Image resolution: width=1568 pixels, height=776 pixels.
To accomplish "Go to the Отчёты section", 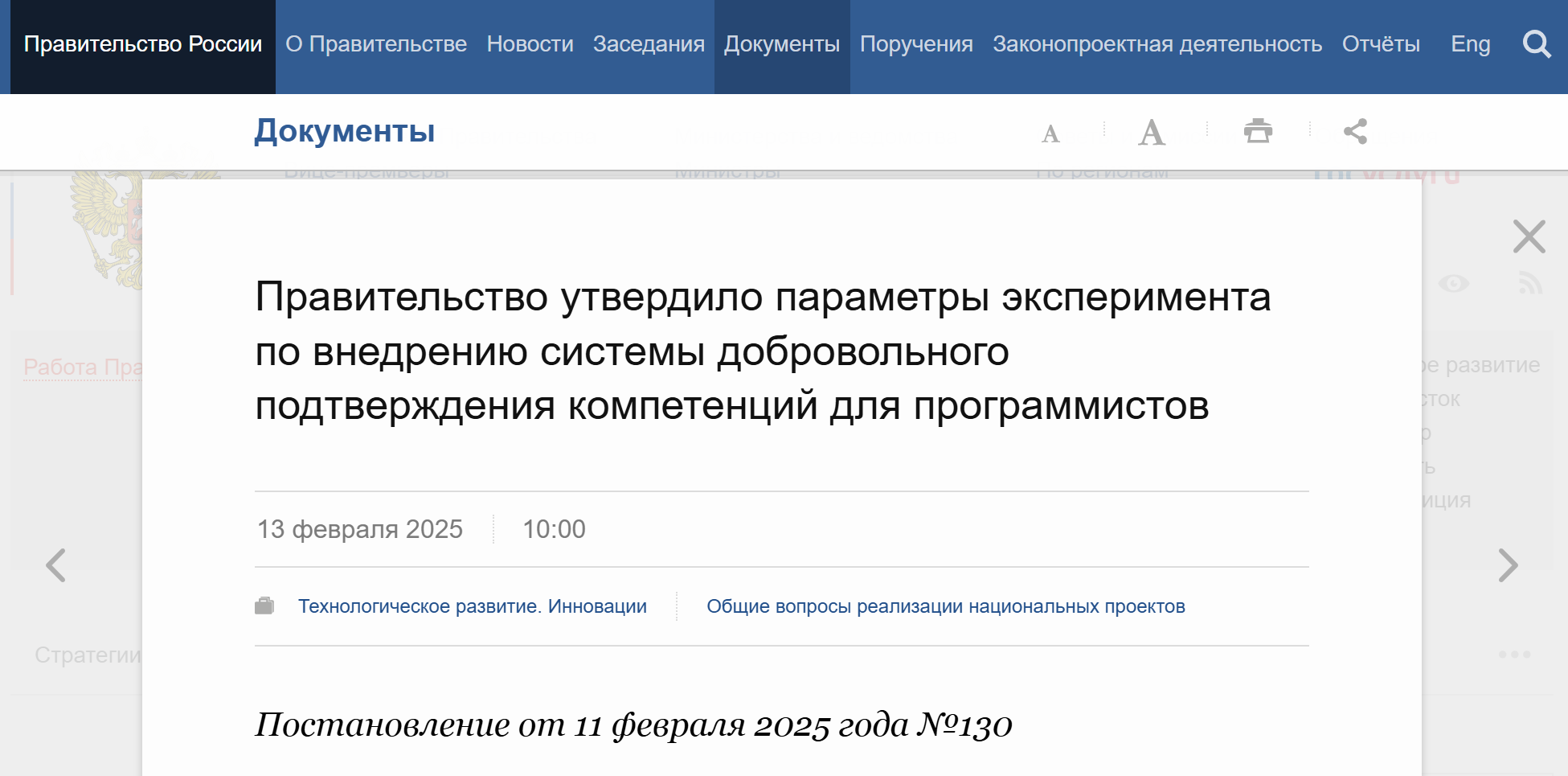I will coord(1381,44).
